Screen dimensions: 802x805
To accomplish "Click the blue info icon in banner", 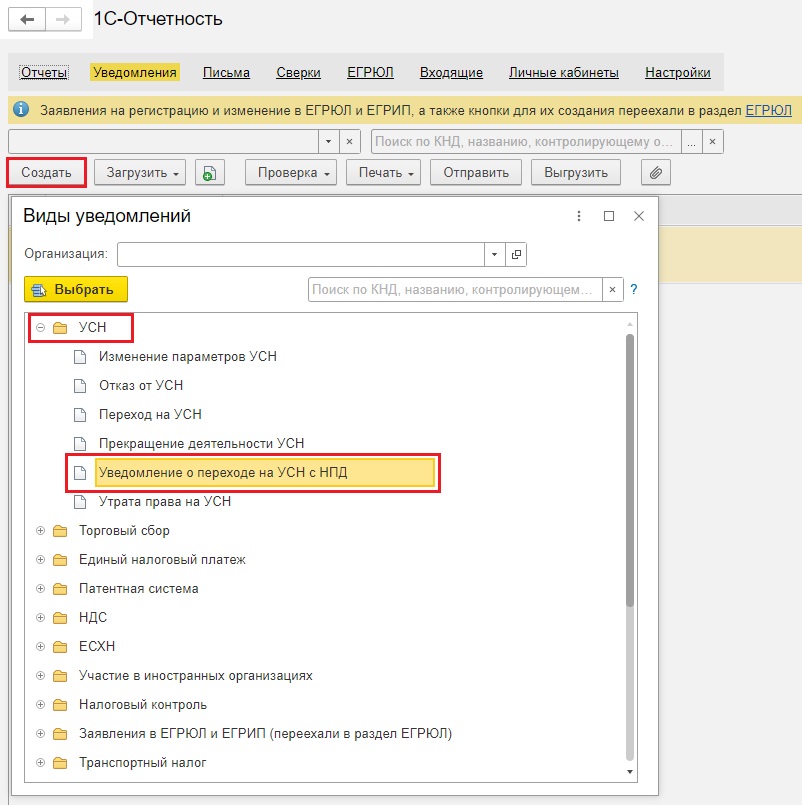I will tap(21, 109).
